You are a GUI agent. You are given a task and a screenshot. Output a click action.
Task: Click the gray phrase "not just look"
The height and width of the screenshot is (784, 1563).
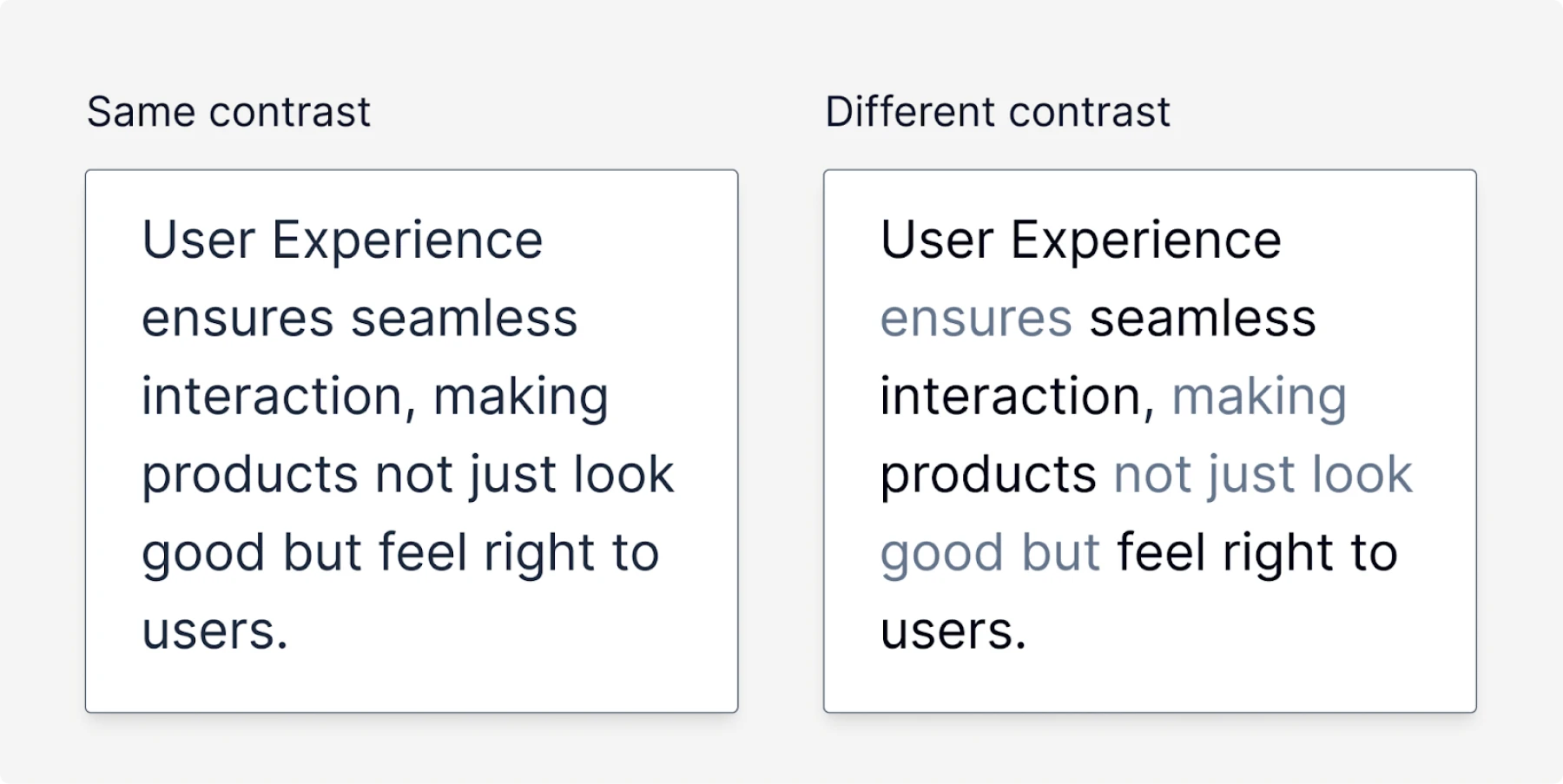[x=1263, y=475]
